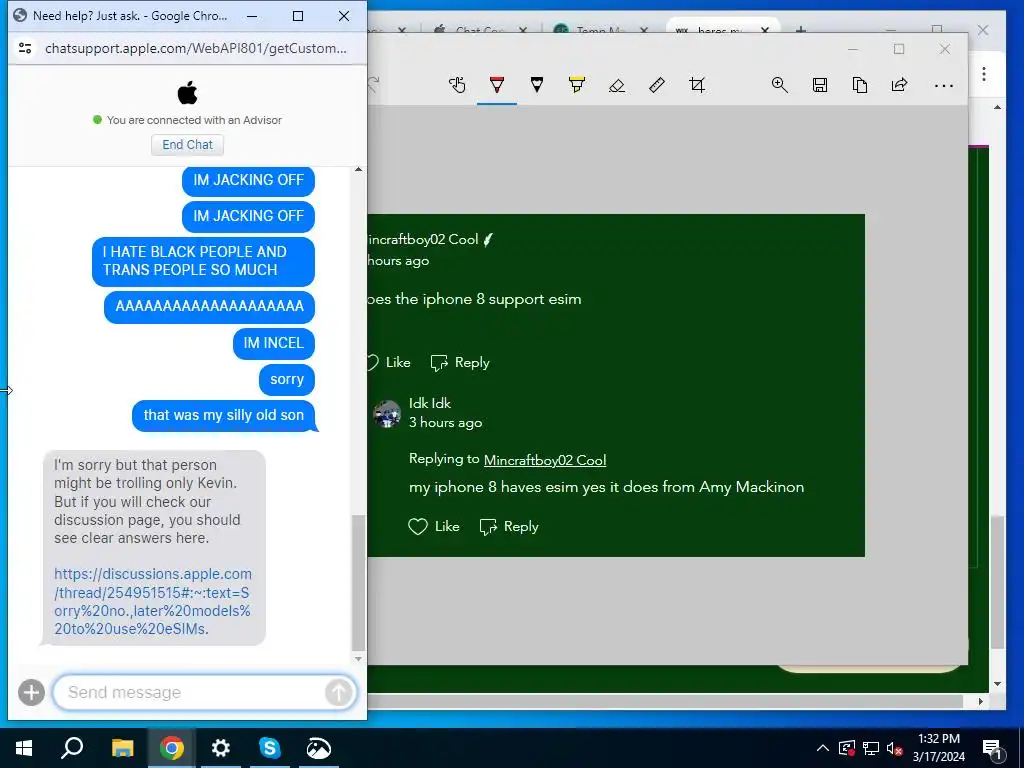
Task: Switch to Google Chrome on the taskbar
Action: [x=172, y=748]
